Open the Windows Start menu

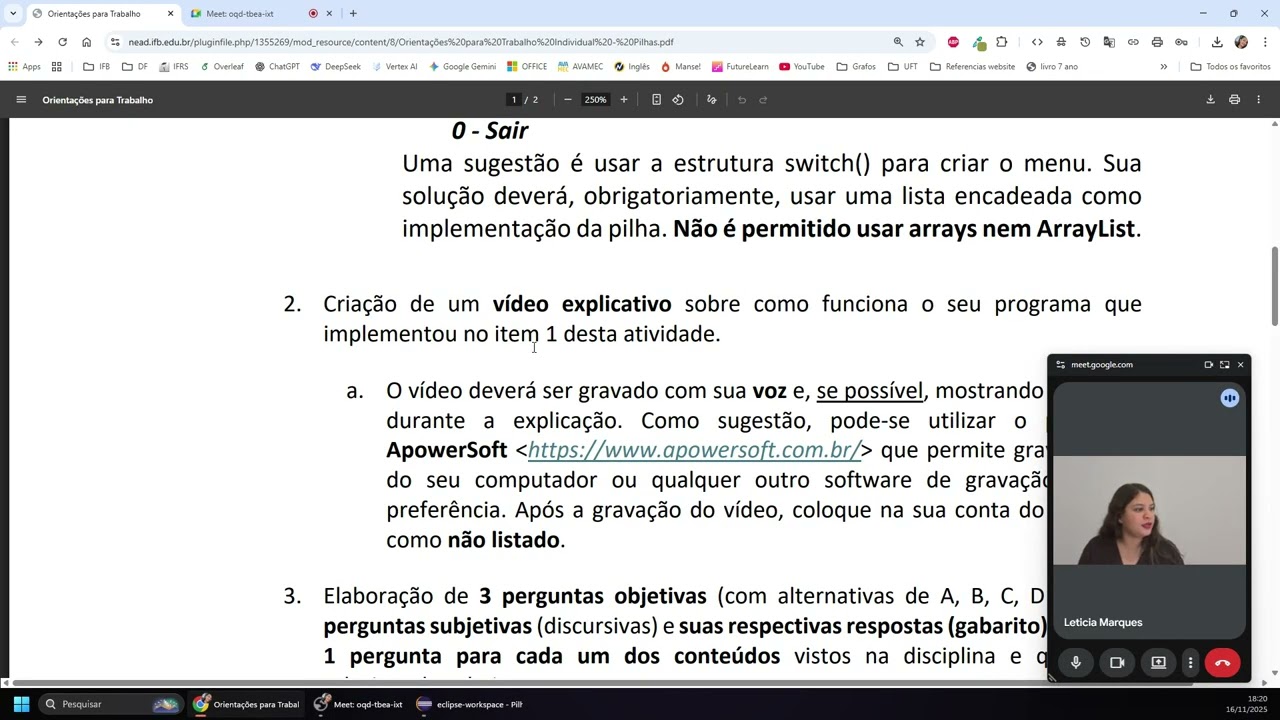point(21,704)
